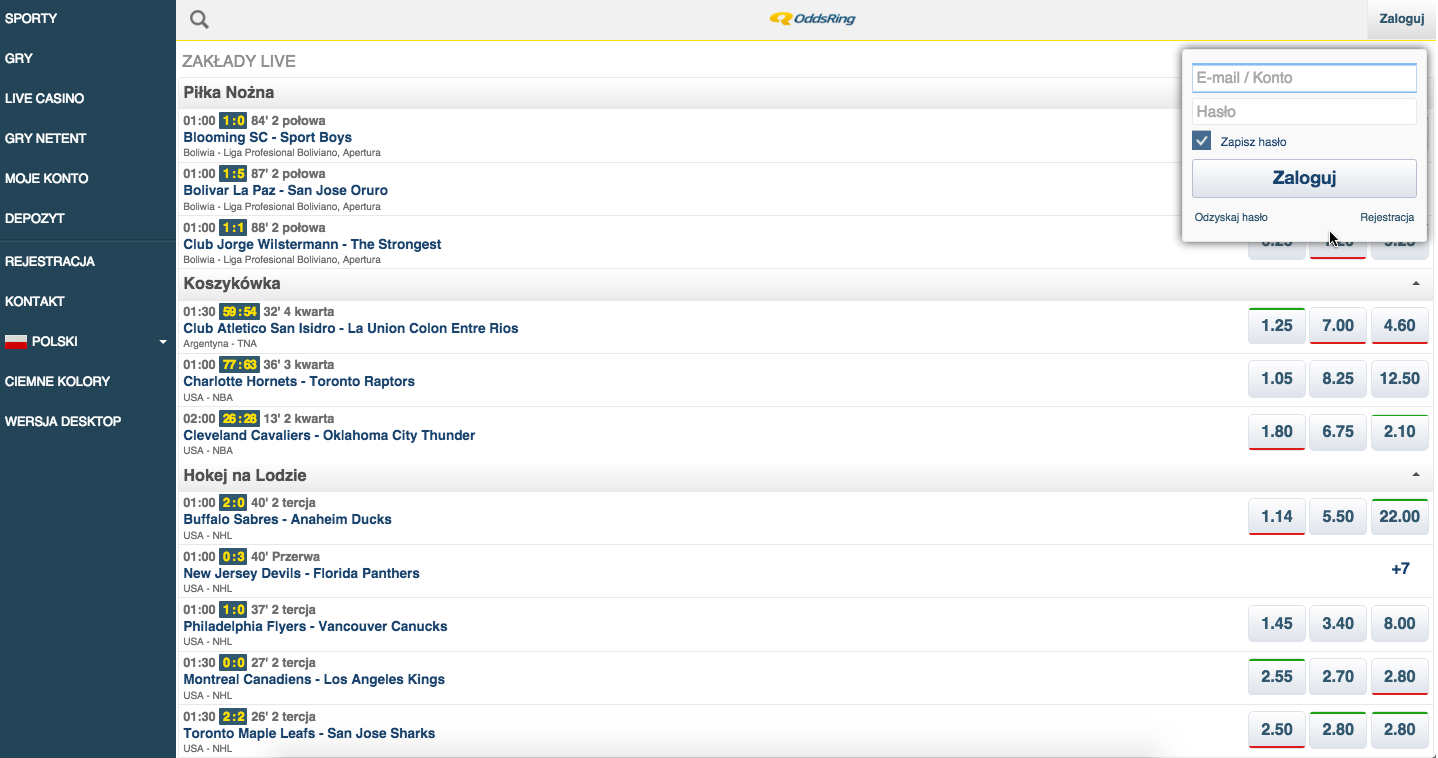Screen dimensions: 1438x758
Task: Bet 1.45 on Philadelphia Flyers
Action: tap(1277, 623)
